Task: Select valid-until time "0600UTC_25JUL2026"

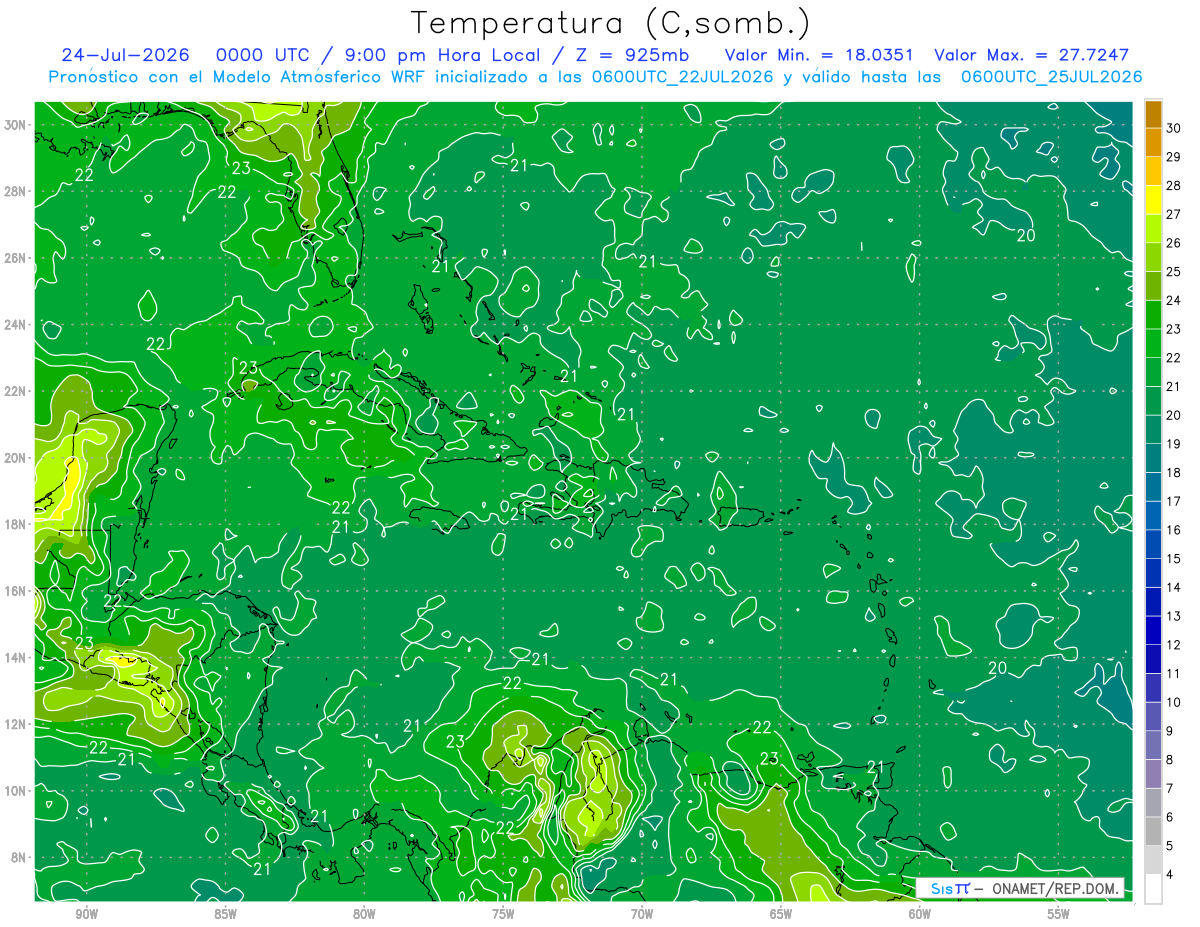Action: 1052,76
